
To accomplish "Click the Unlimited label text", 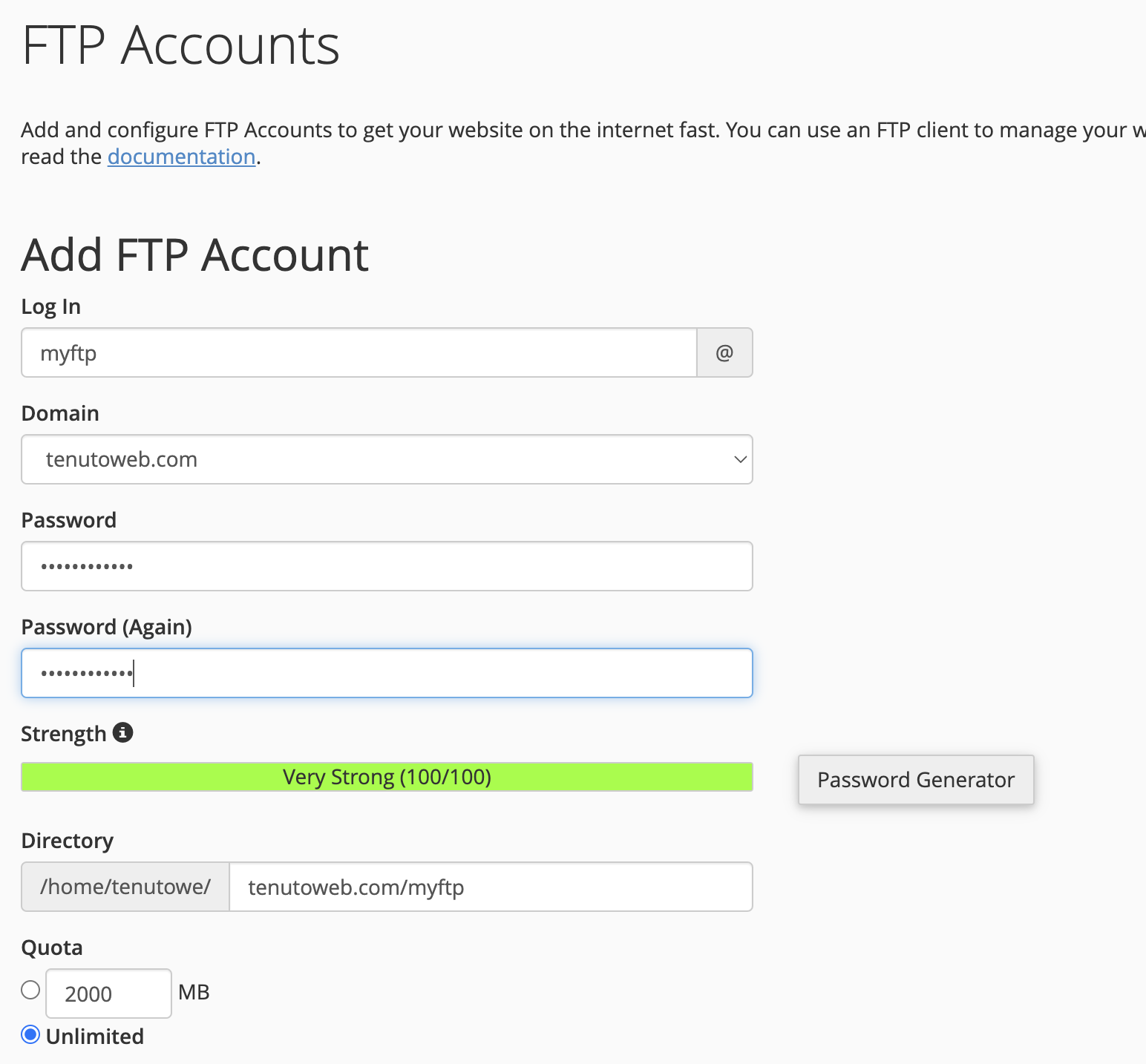I will 94,1035.
